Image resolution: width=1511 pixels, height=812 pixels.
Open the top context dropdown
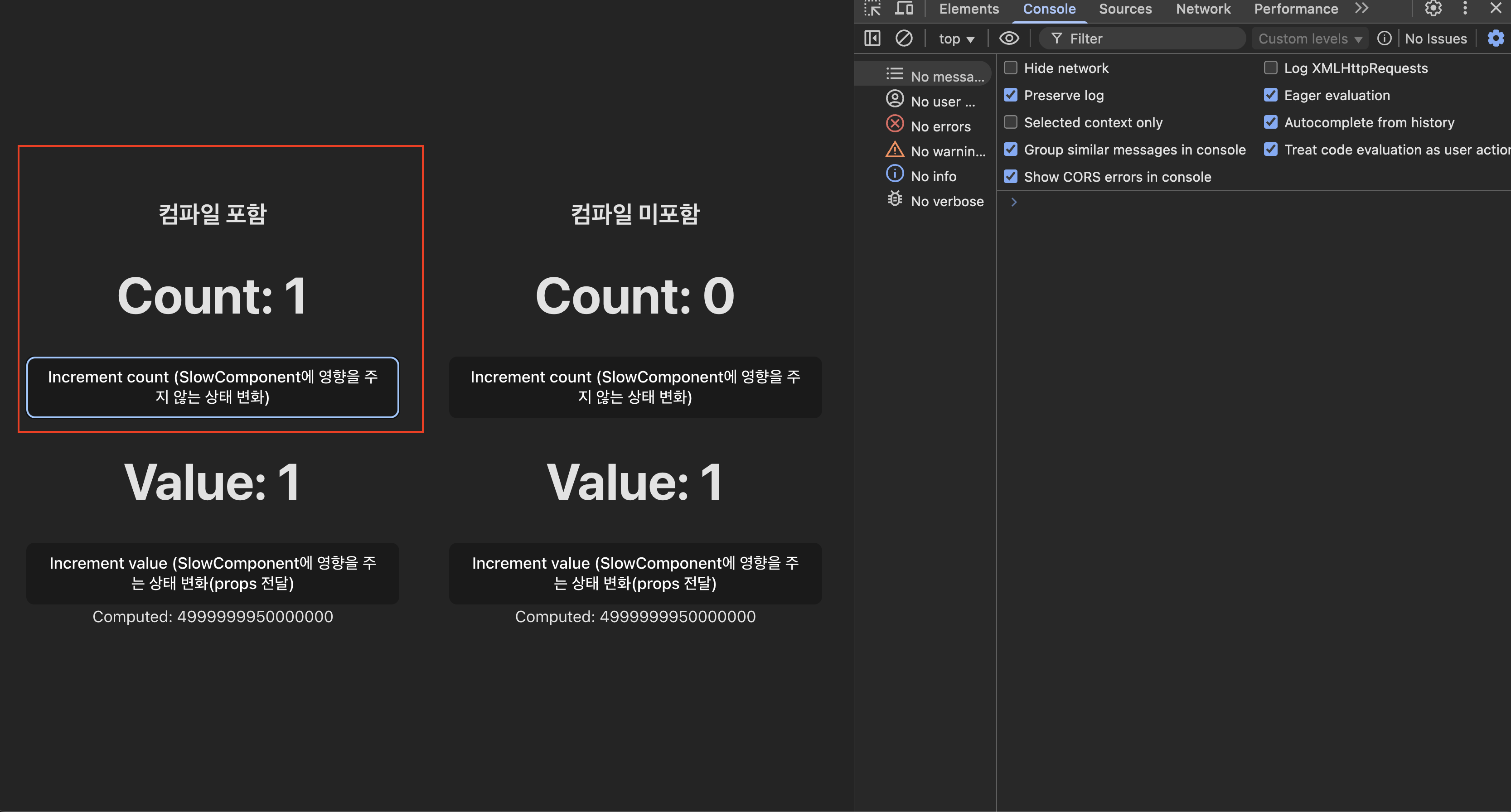(956, 39)
